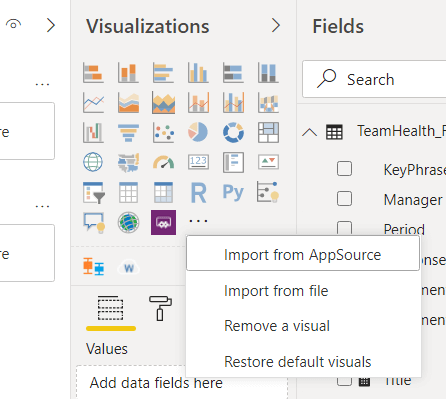Collapse the Visualizations pane chevron
The height and width of the screenshot is (399, 446).
click(276, 25)
